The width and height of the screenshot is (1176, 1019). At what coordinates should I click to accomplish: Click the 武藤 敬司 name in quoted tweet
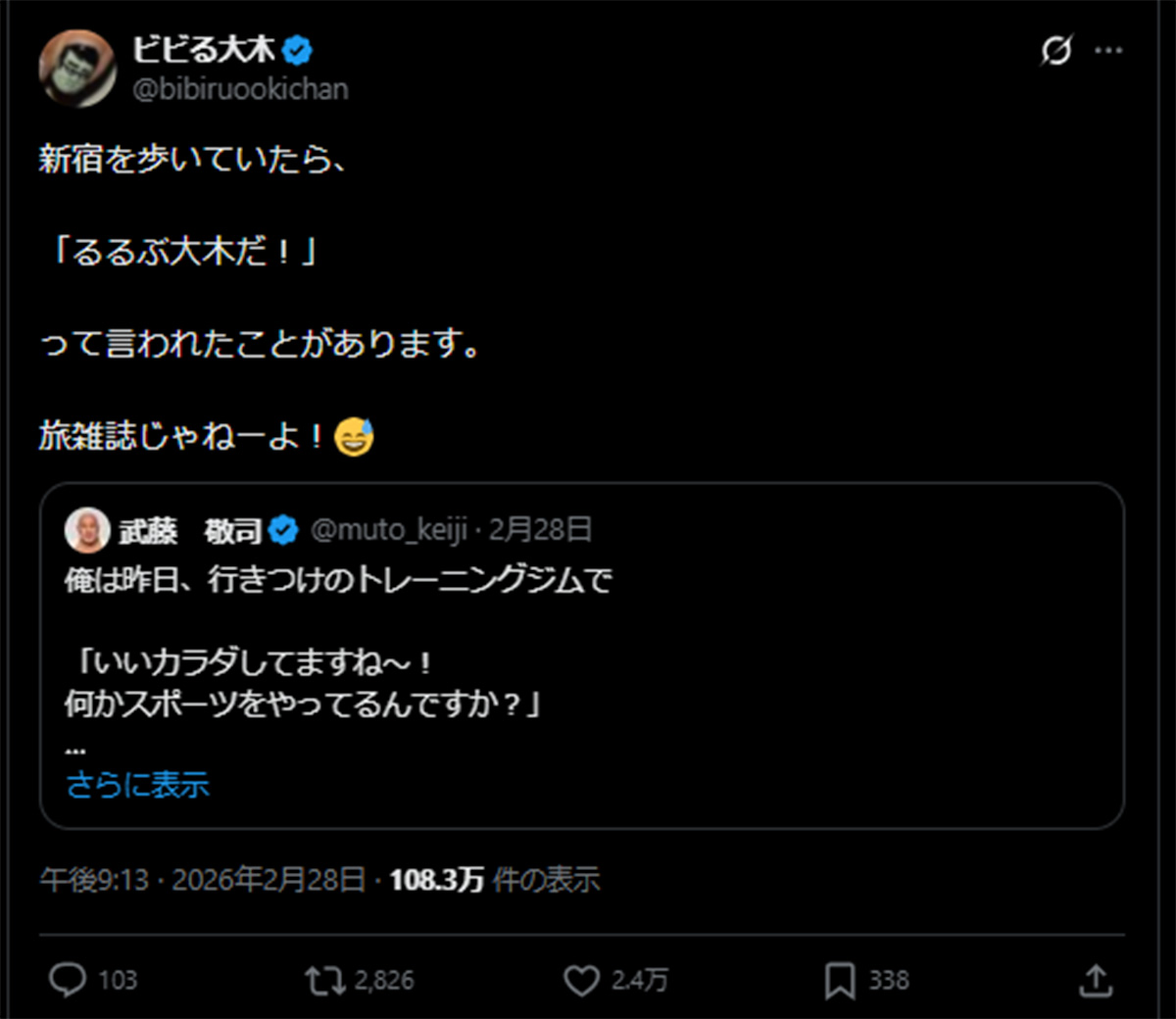point(190,530)
